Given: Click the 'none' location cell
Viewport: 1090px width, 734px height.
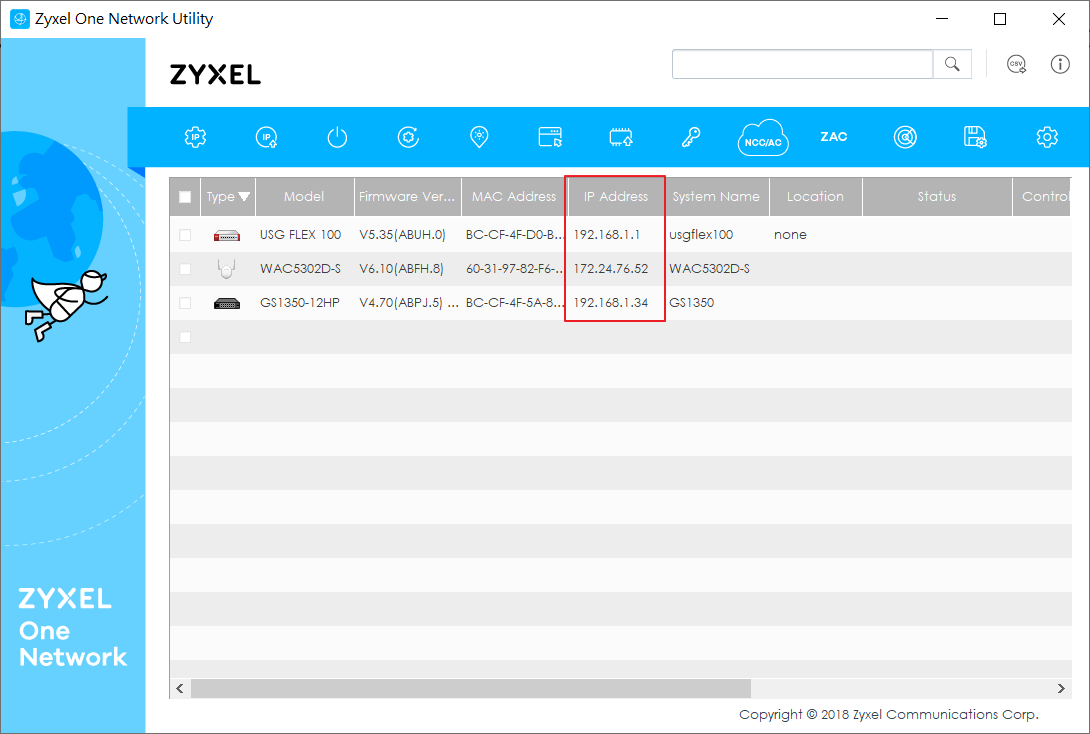Looking at the screenshot, I should click(x=790, y=235).
